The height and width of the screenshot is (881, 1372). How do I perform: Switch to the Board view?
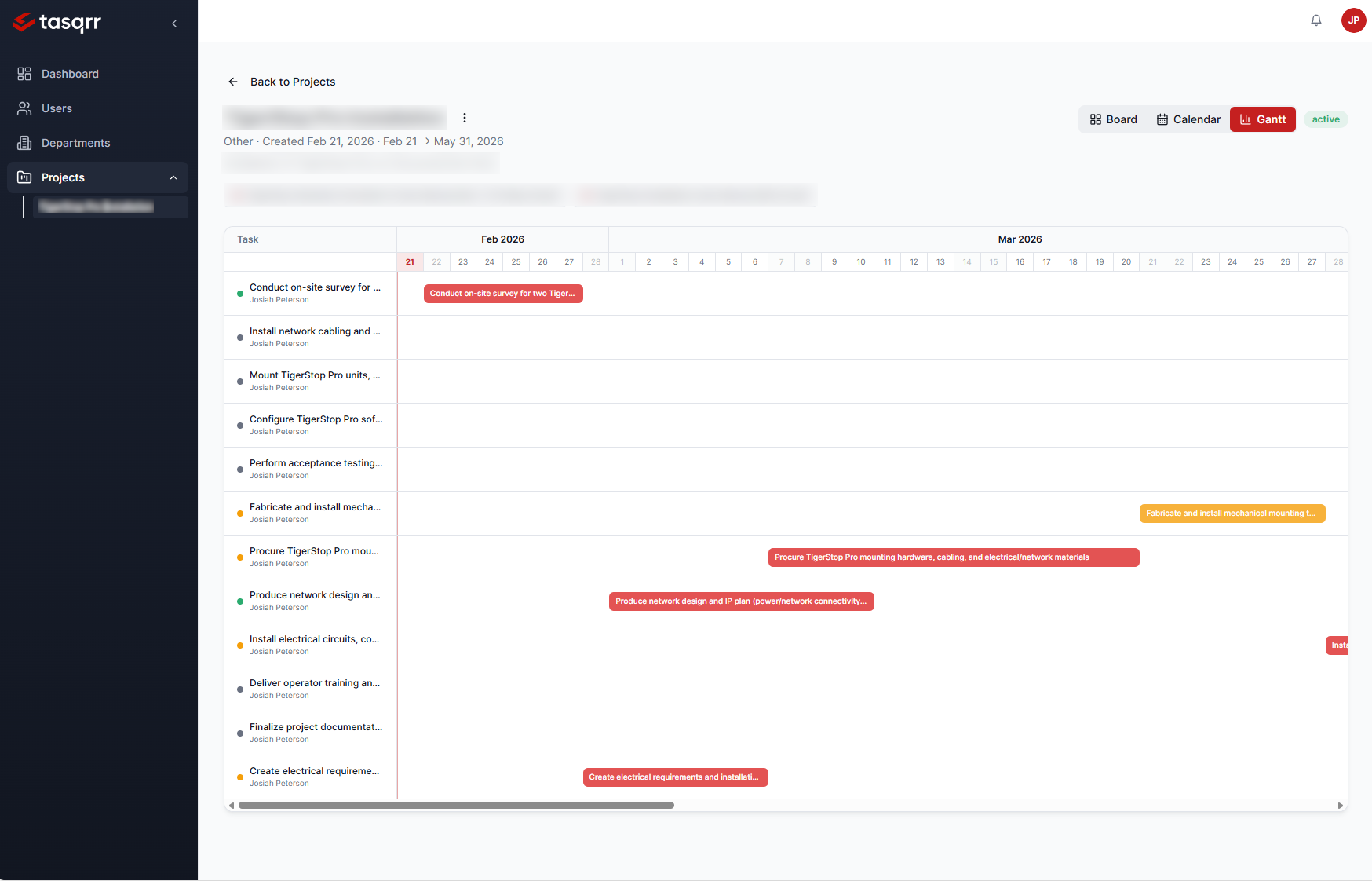click(x=1114, y=119)
